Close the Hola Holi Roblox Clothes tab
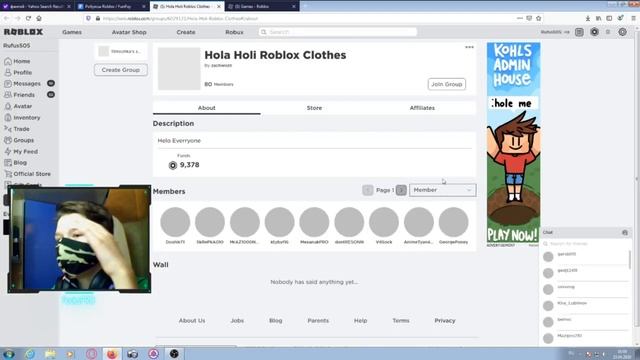This screenshot has width=640, height=360. point(219,7)
